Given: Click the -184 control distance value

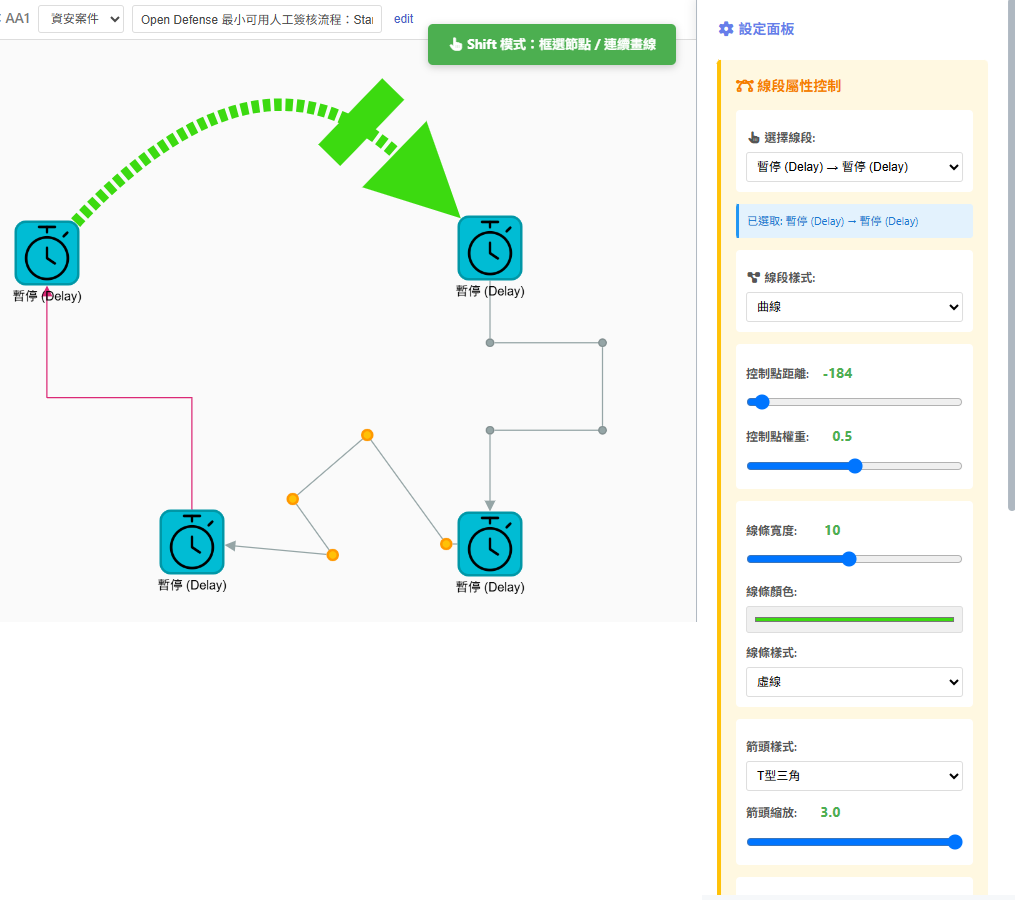Looking at the screenshot, I should [837, 374].
